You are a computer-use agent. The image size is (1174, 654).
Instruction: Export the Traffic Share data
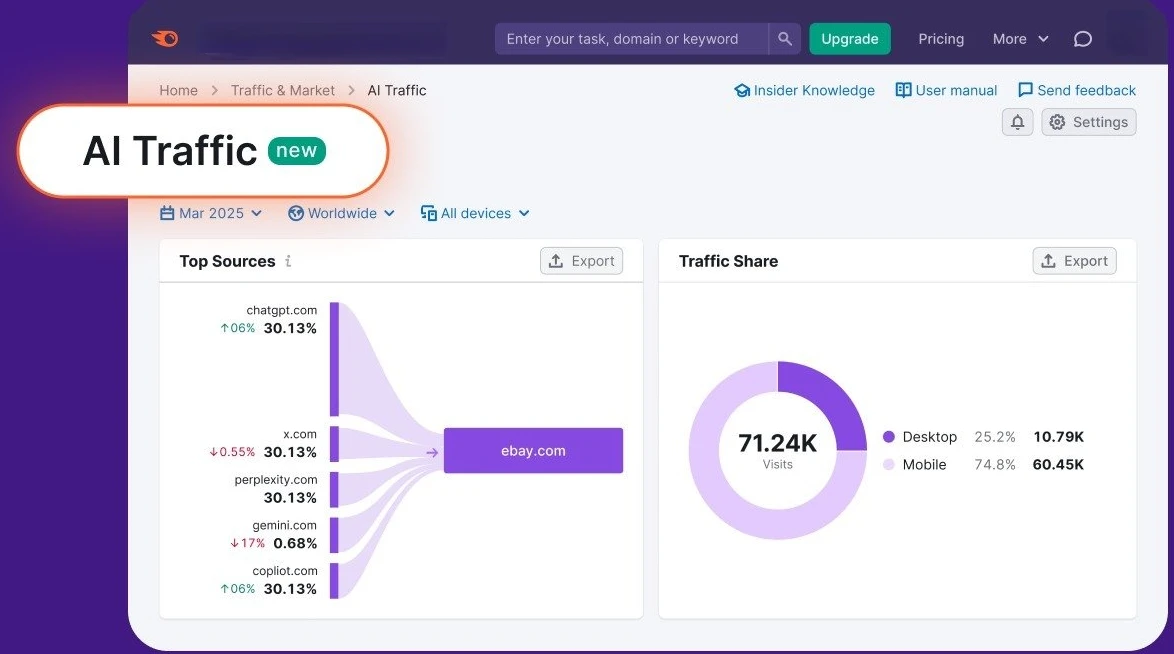point(1074,261)
